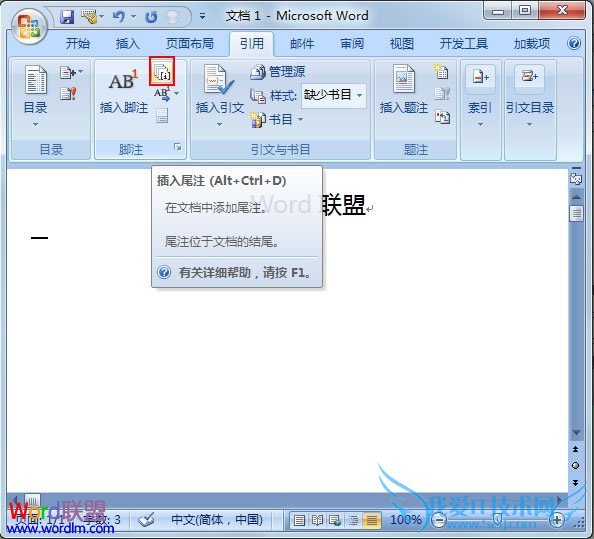Image resolution: width=594 pixels, height=539 pixels.
Task: Click 插入引文 Insert Citation button
Action: [x=219, y=96]
